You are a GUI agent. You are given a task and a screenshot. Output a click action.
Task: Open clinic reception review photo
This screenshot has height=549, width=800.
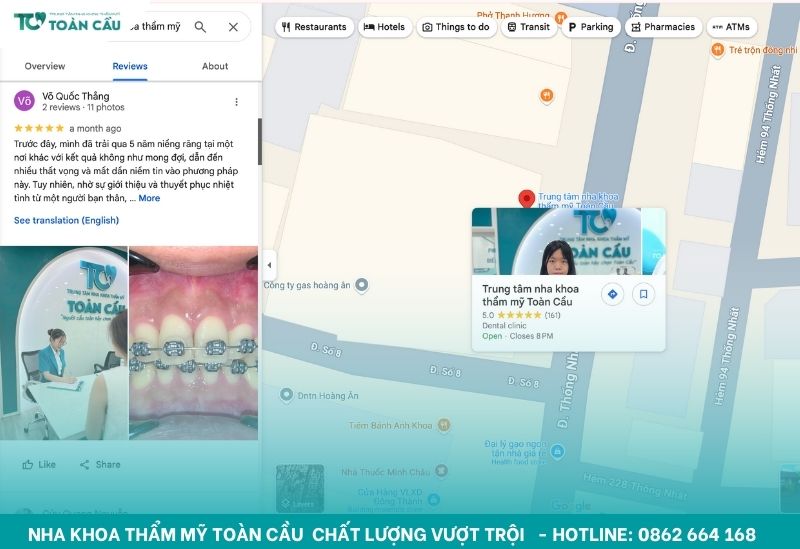pos(64,343)
